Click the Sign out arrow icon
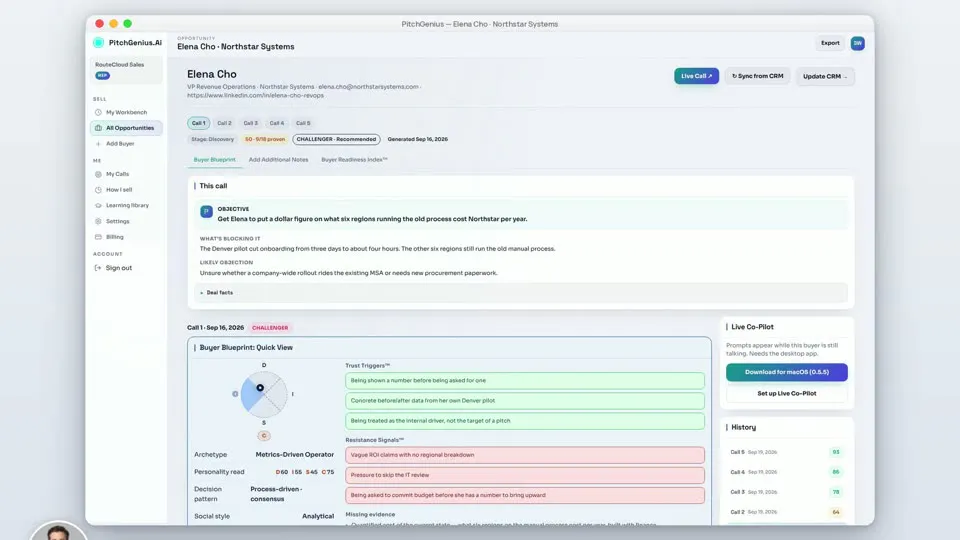This screenshot has width=960, height=540. [x=98, y=268]
